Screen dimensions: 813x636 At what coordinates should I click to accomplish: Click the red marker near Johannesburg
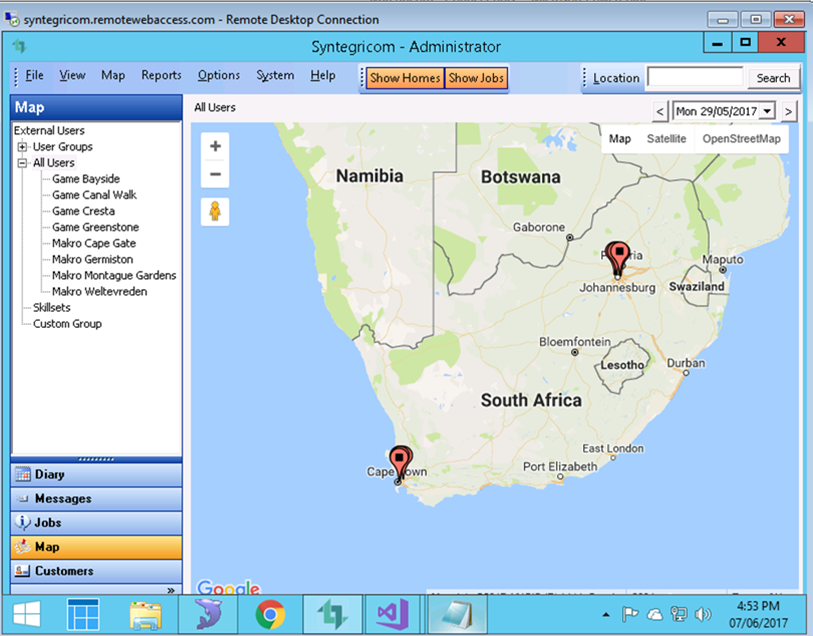pos(618,255)
